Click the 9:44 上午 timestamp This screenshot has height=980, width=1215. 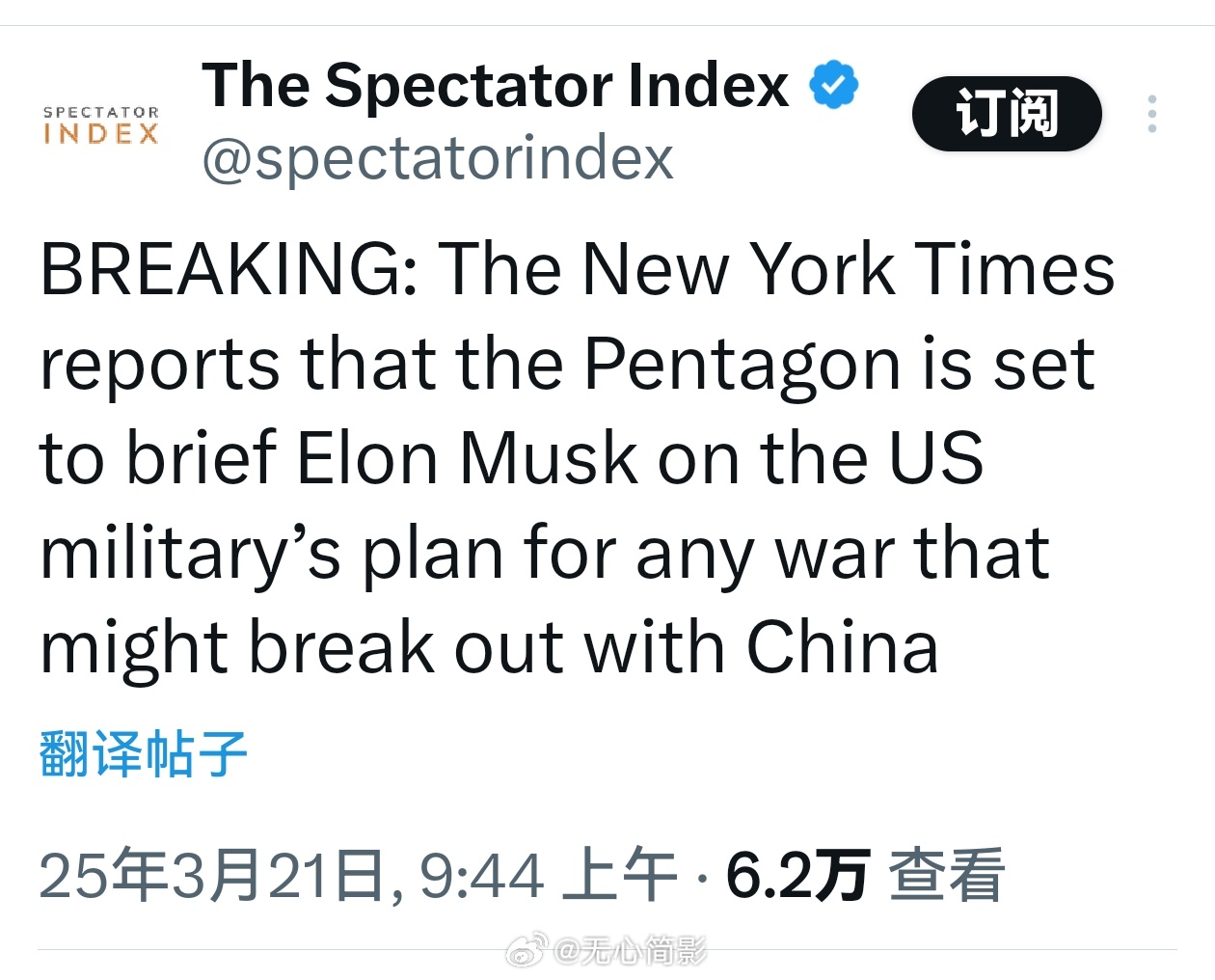point(549,876)
